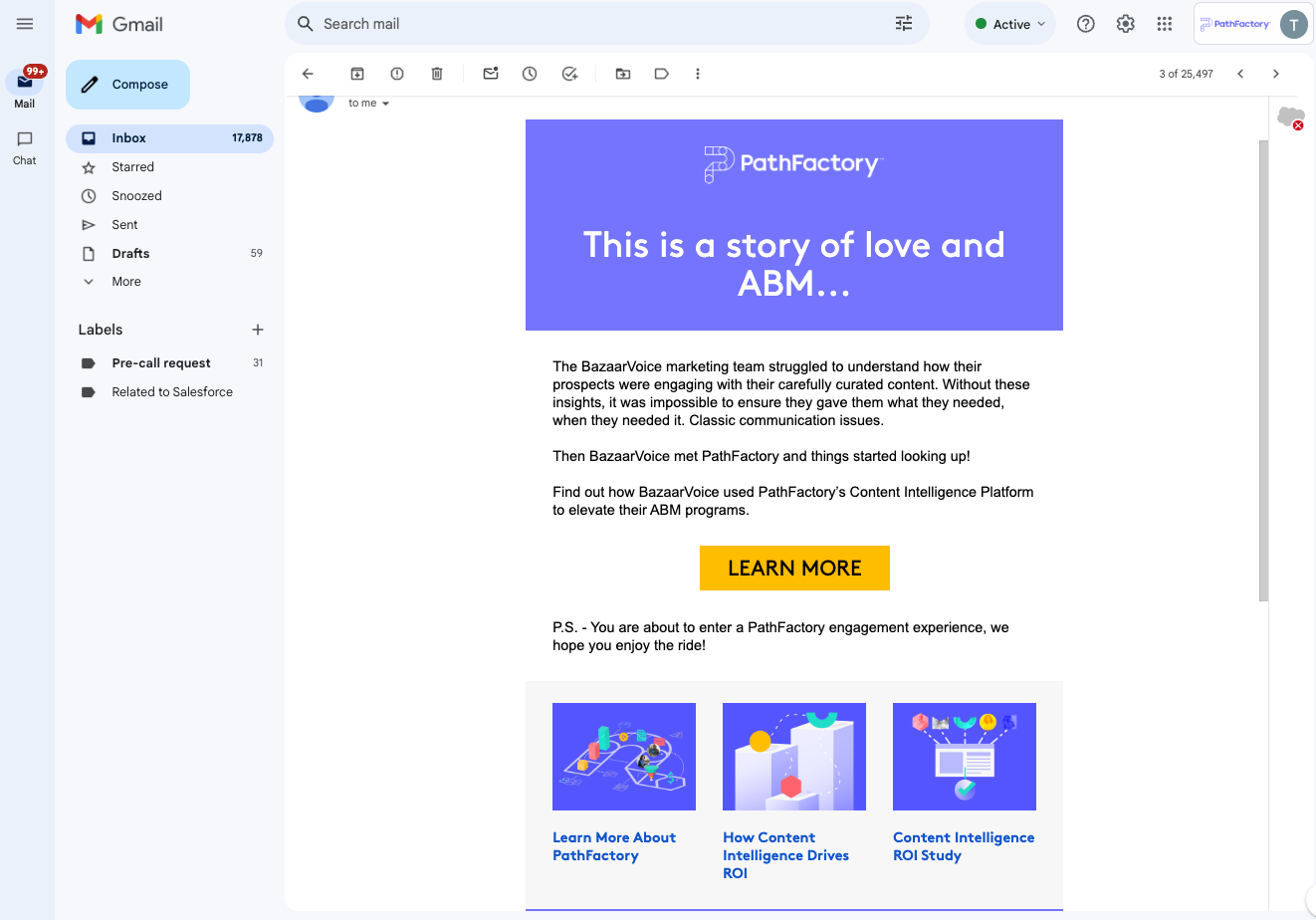Screen dimensions: 1316x920
Task: Toggle search filter options in the search bar
Action: [904, 24]
